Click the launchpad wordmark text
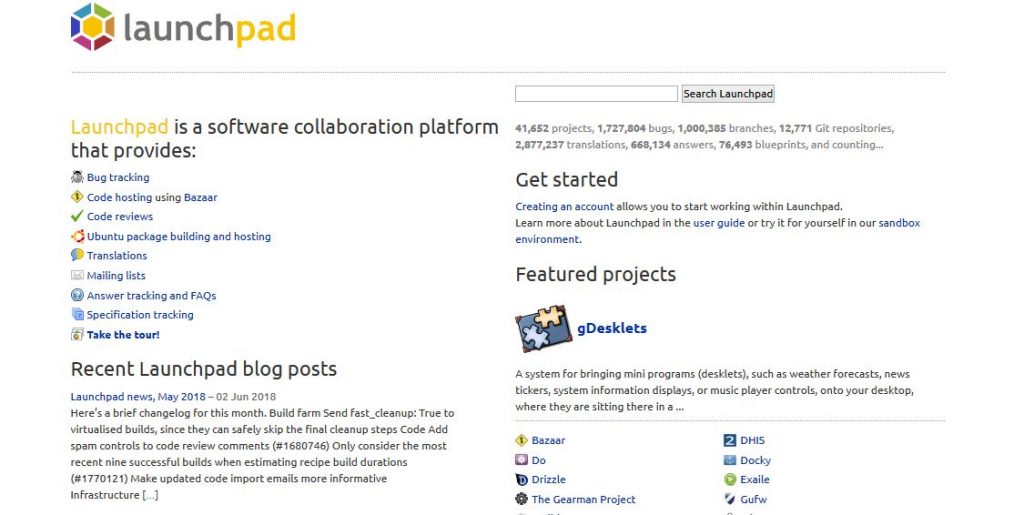1024x515 pixels. [210, 29]
